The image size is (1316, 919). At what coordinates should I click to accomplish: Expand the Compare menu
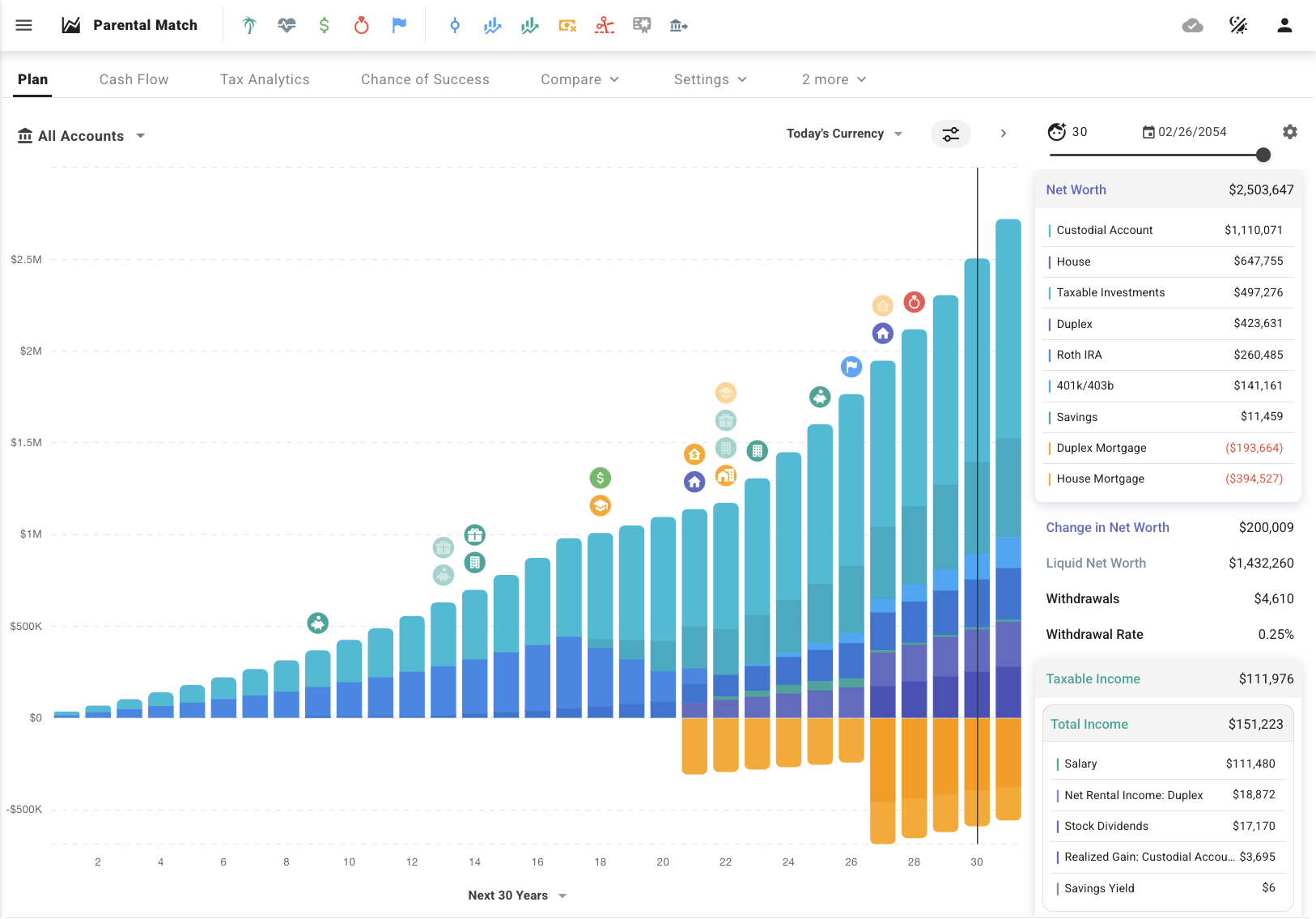(x=579, y=79)
